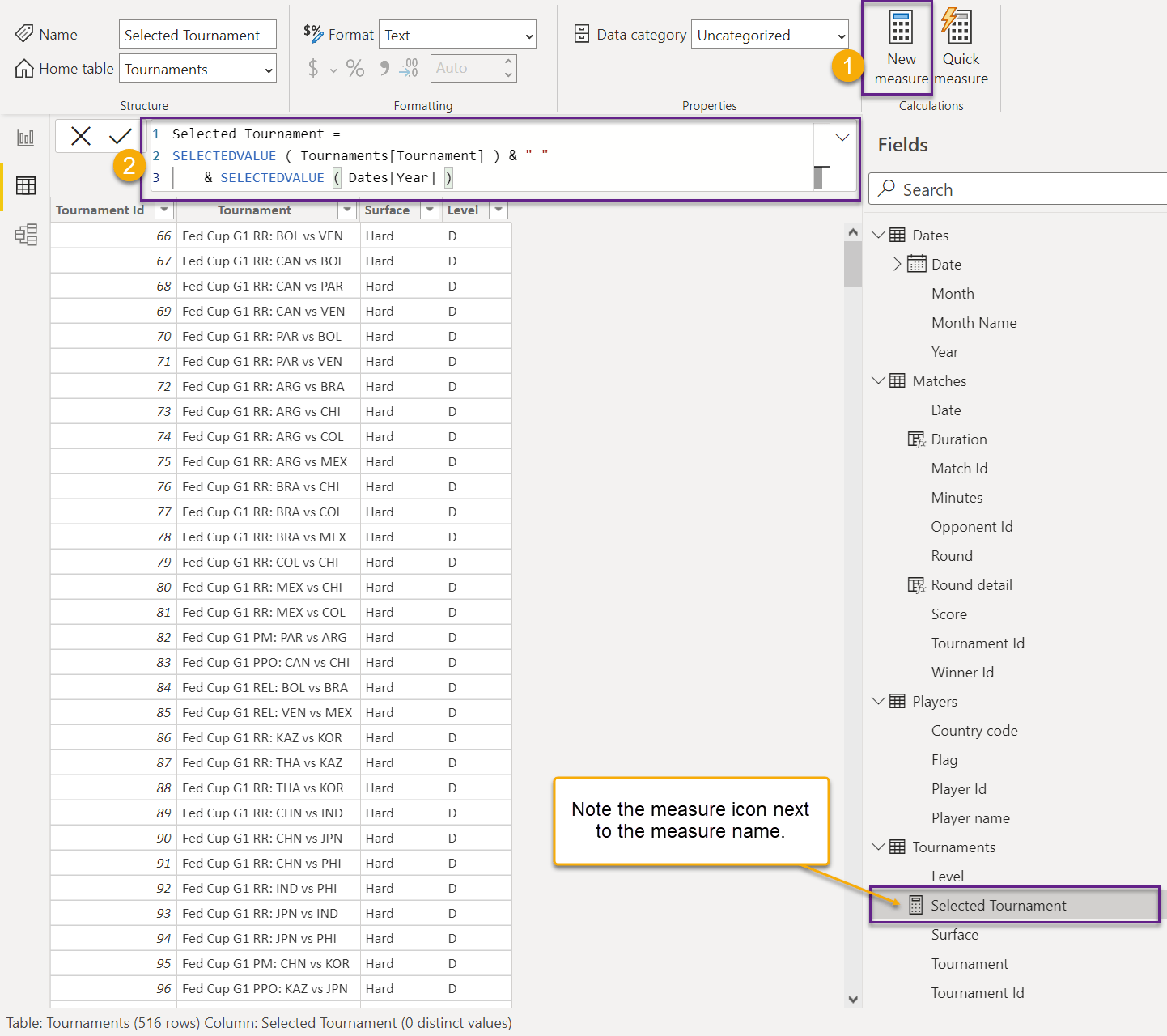Collapse the Dates table in Fields
Image resolution: width=1167 pixels, height=1036 pixels.
(878, 235)
